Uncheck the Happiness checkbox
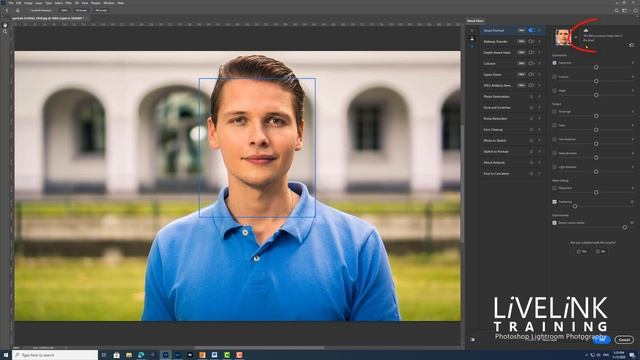Image resolution: width=640 pixels, height=360 pixels. click(554, 63)
